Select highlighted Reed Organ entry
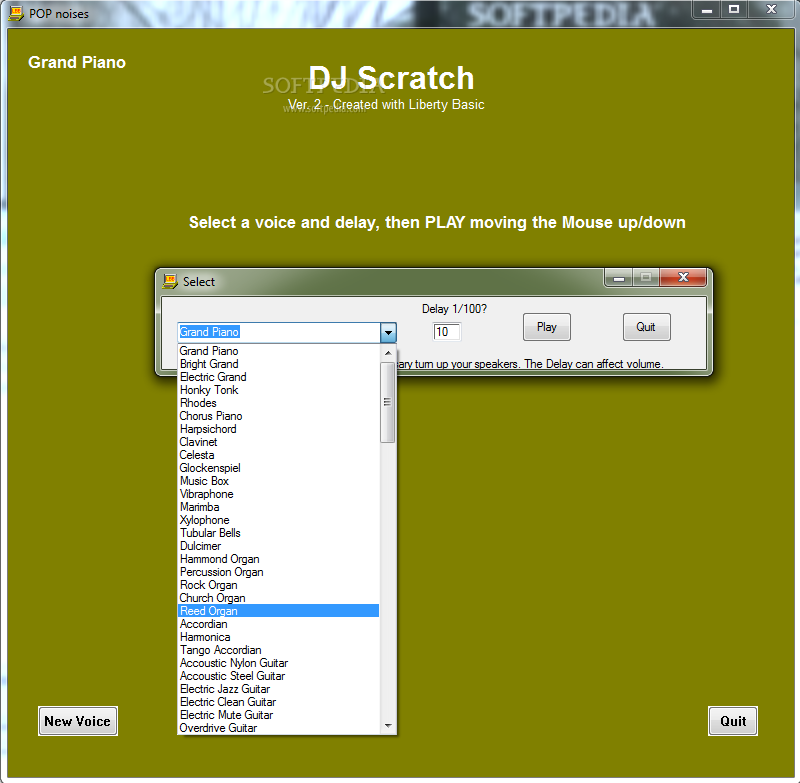This screenshot has height=783, width=800. [x=279, y=611]
